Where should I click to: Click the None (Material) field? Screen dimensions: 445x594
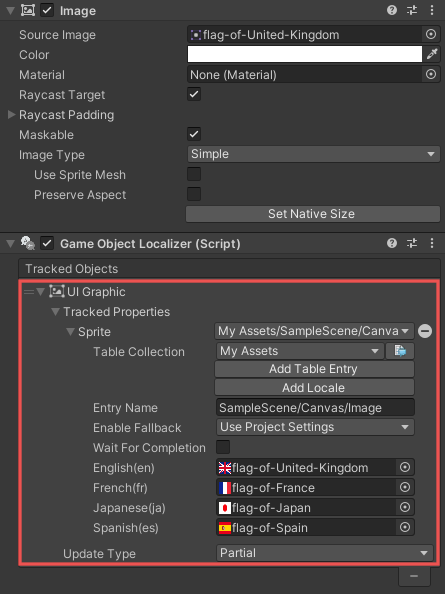point(304,75)
